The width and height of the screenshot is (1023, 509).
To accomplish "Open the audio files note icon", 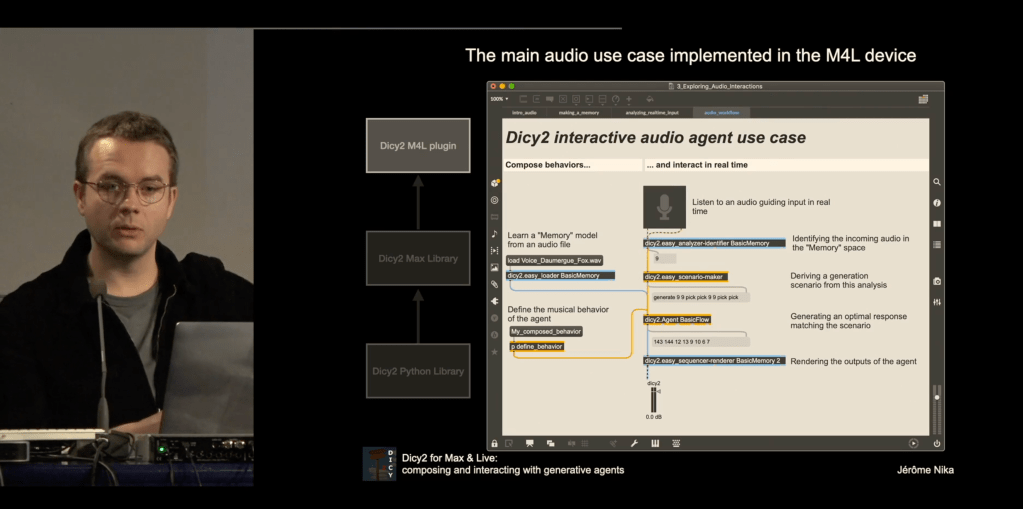I will [494, 234].
